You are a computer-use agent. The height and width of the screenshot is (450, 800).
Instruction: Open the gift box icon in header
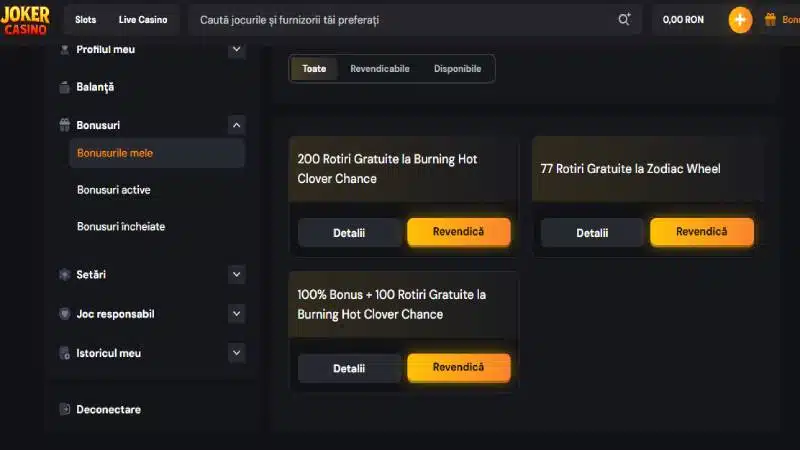tap(770, 19)
